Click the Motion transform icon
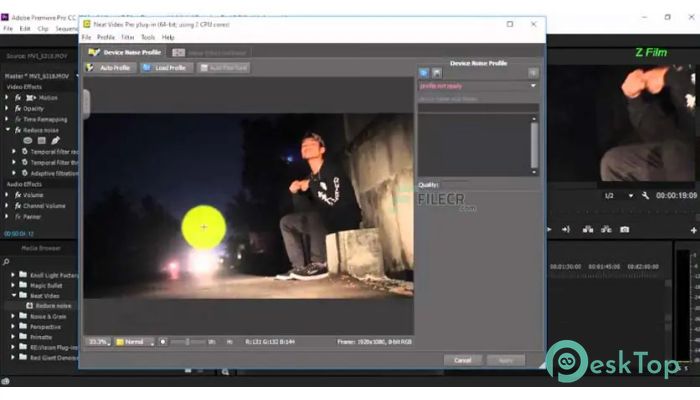 31,98
